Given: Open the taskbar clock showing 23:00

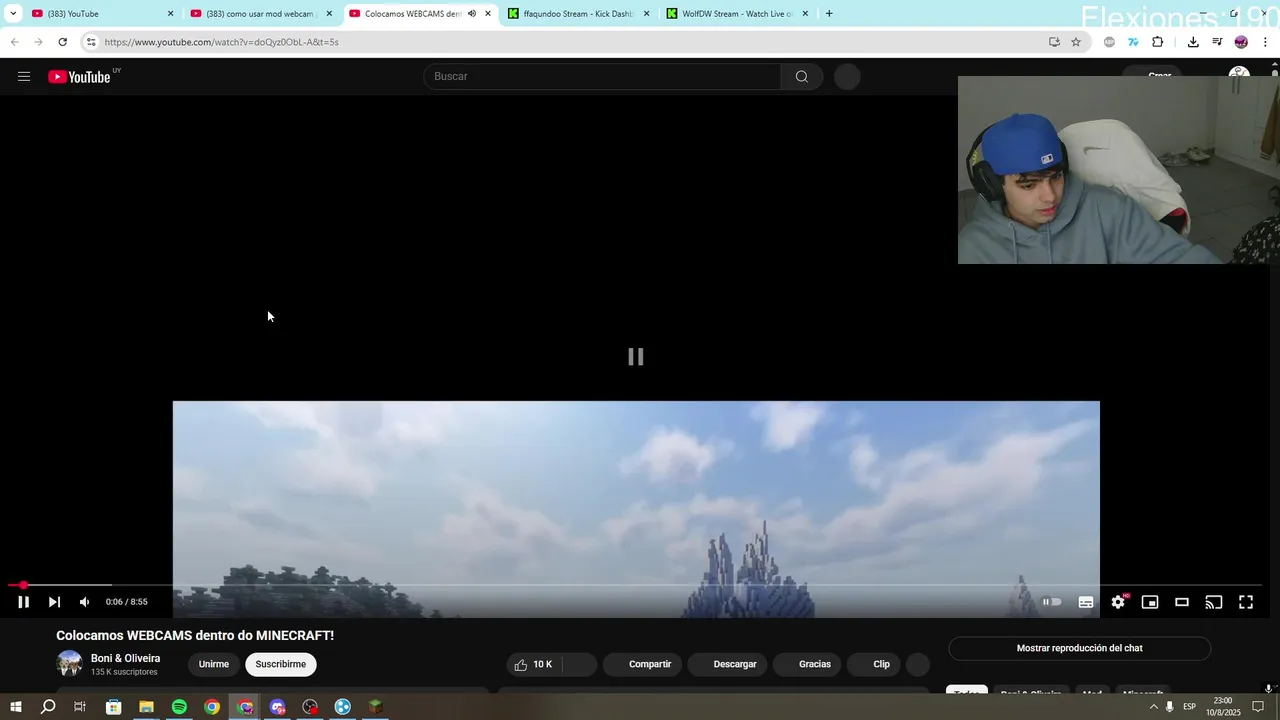Looking at the screenshot, I should (1222, 707).
